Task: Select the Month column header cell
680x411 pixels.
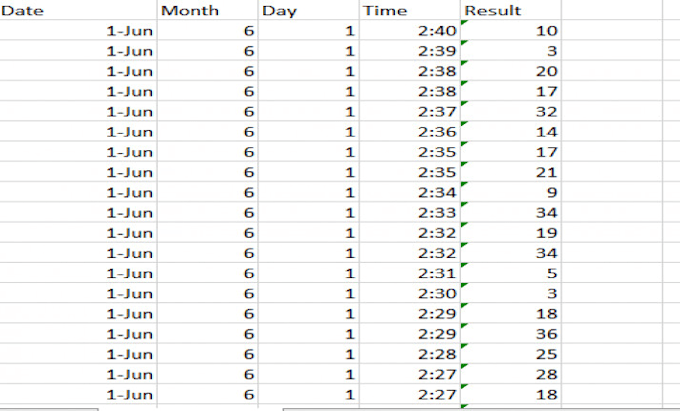Action: [x=207, y=10]
